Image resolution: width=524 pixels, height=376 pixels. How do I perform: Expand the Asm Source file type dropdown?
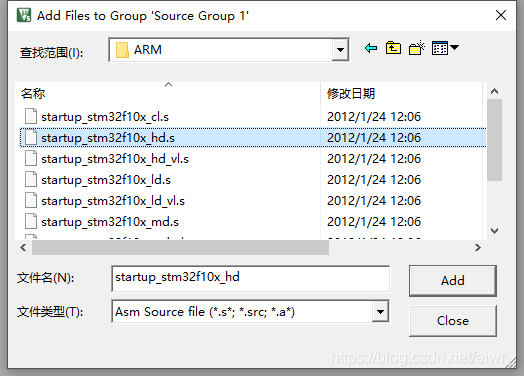(380, 312)
